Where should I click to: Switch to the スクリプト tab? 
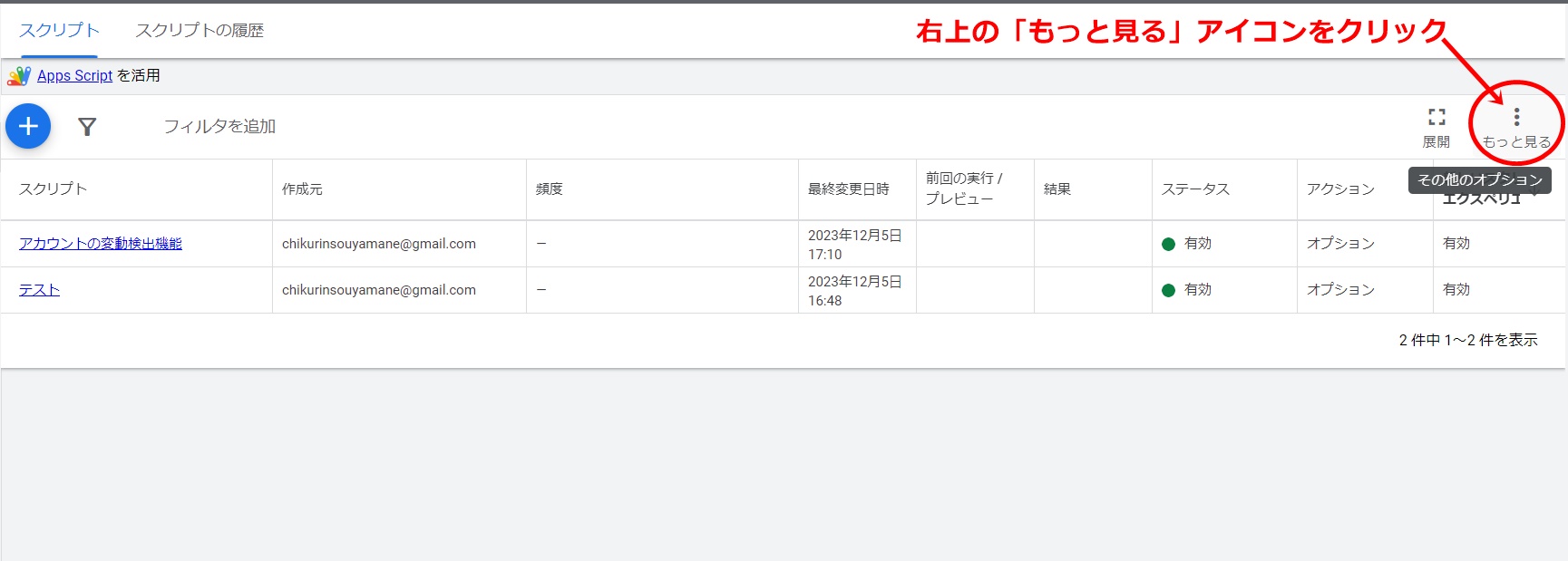click(x=59, y=30)
